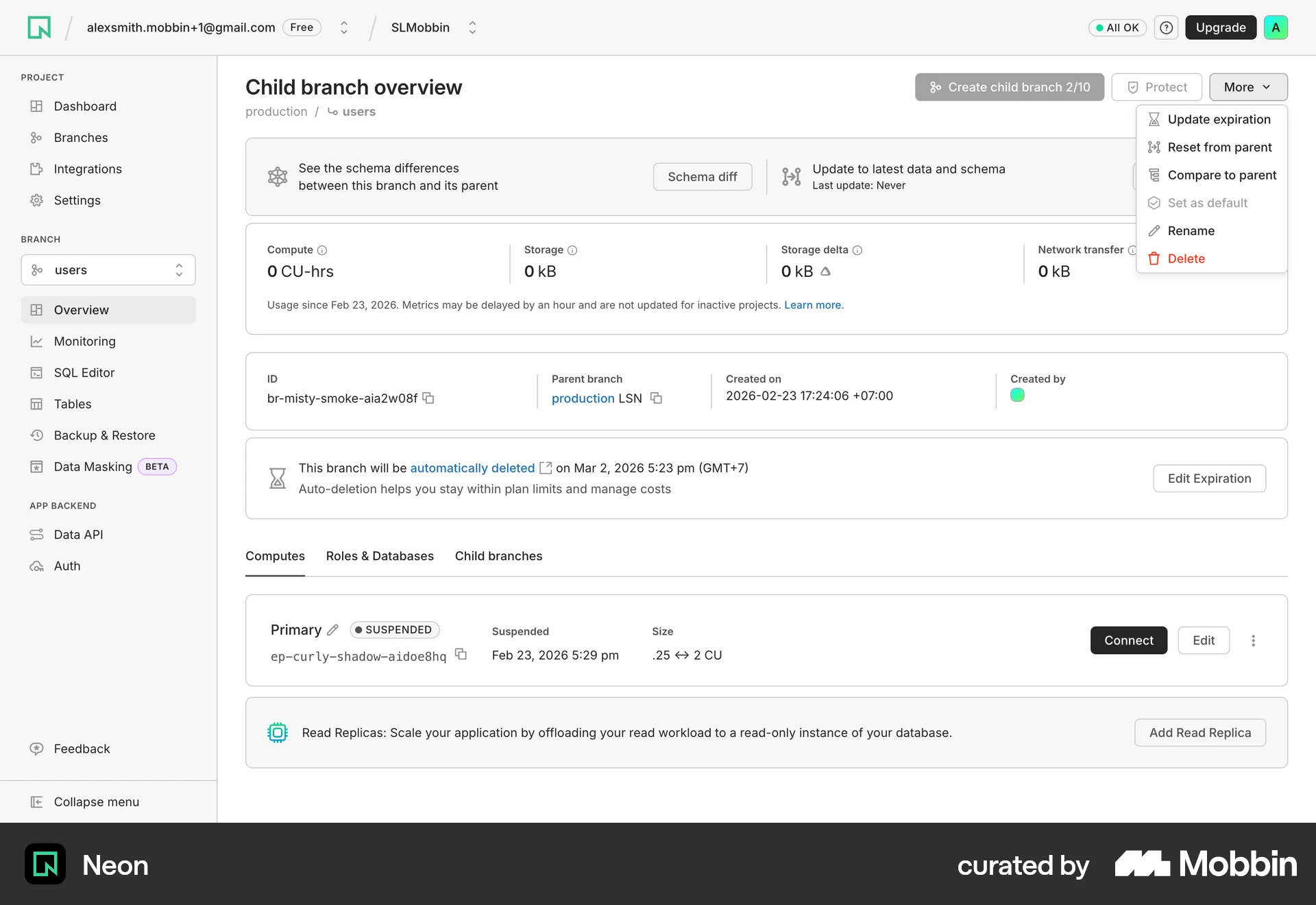Click the Feedback speech bubble icon
1316x905 pixels.
point(37,749)
